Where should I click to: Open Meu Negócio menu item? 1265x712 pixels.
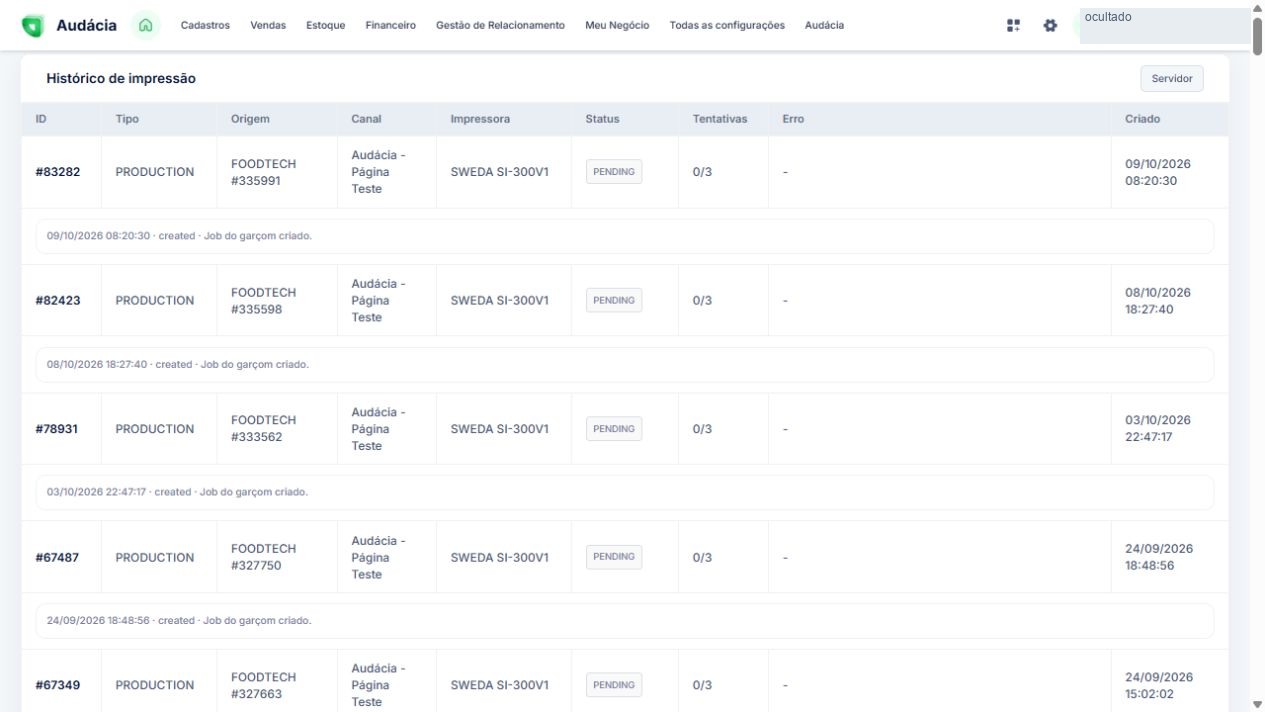point(617,25)
